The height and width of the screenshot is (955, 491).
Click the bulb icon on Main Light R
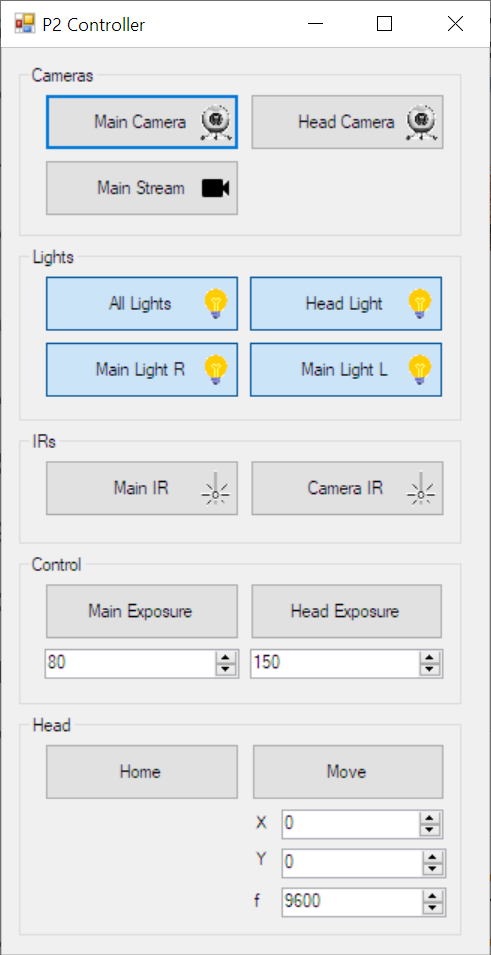(x=216, y=370)
